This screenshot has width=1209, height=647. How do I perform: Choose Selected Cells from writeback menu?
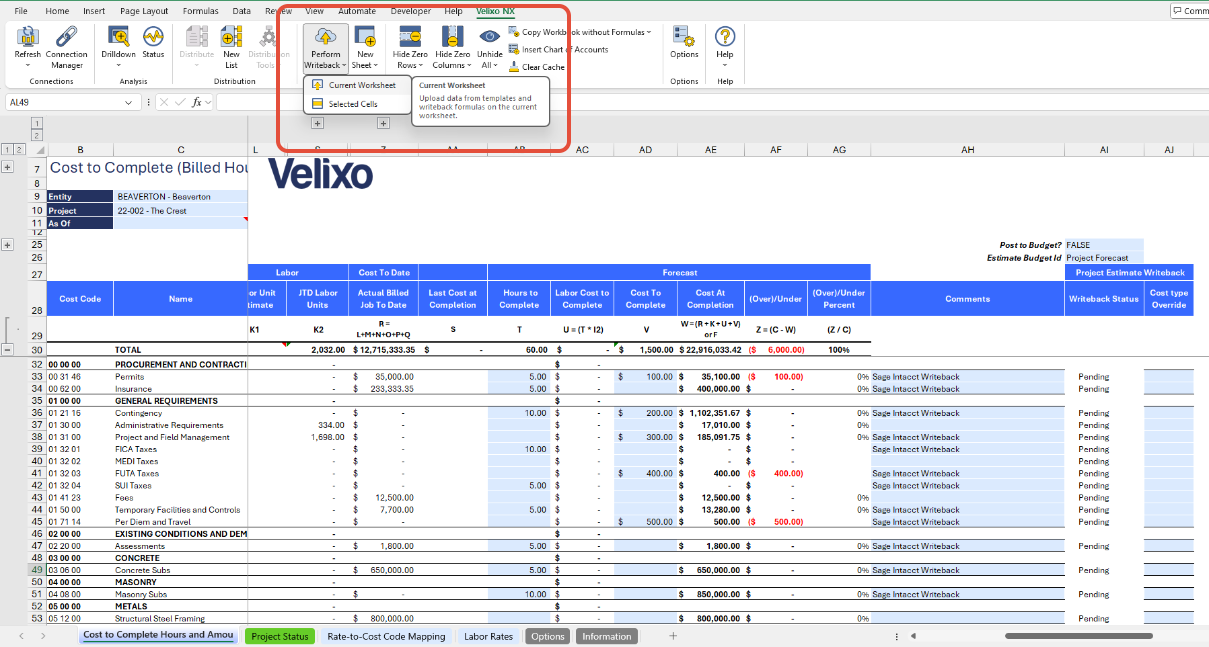coord(352,104)
